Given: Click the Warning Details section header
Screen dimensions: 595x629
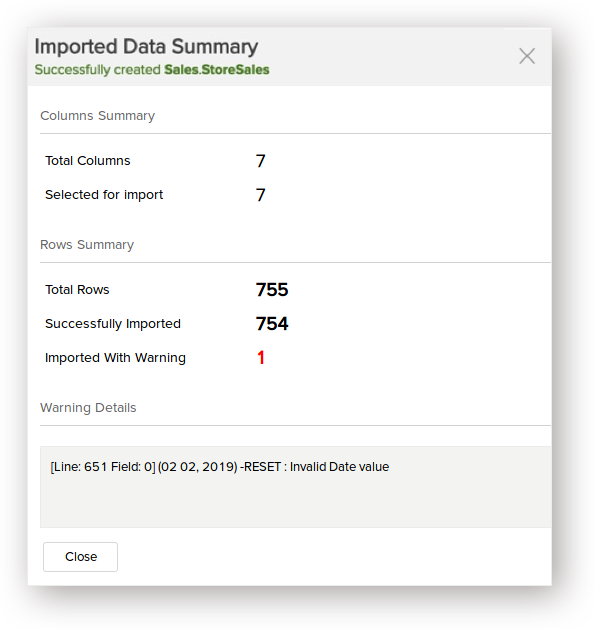Looking at the screenshot, I should 88,408.
